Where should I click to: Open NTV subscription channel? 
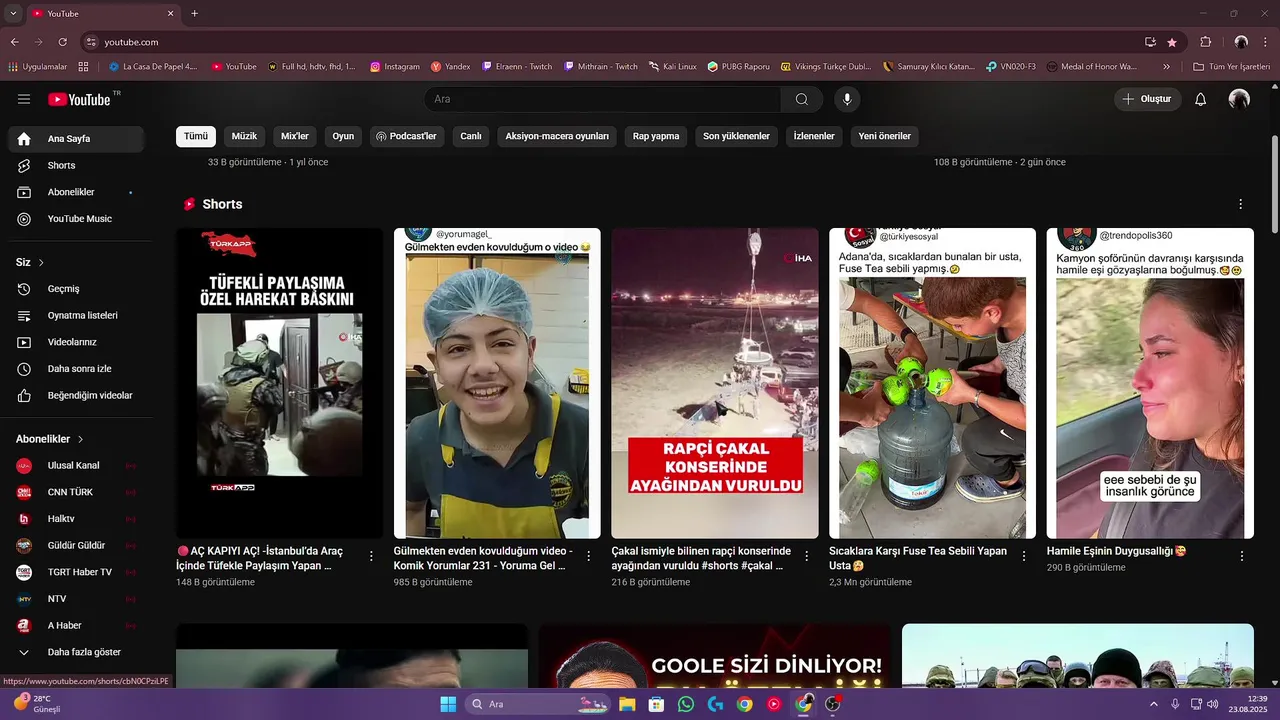(76, 599)
